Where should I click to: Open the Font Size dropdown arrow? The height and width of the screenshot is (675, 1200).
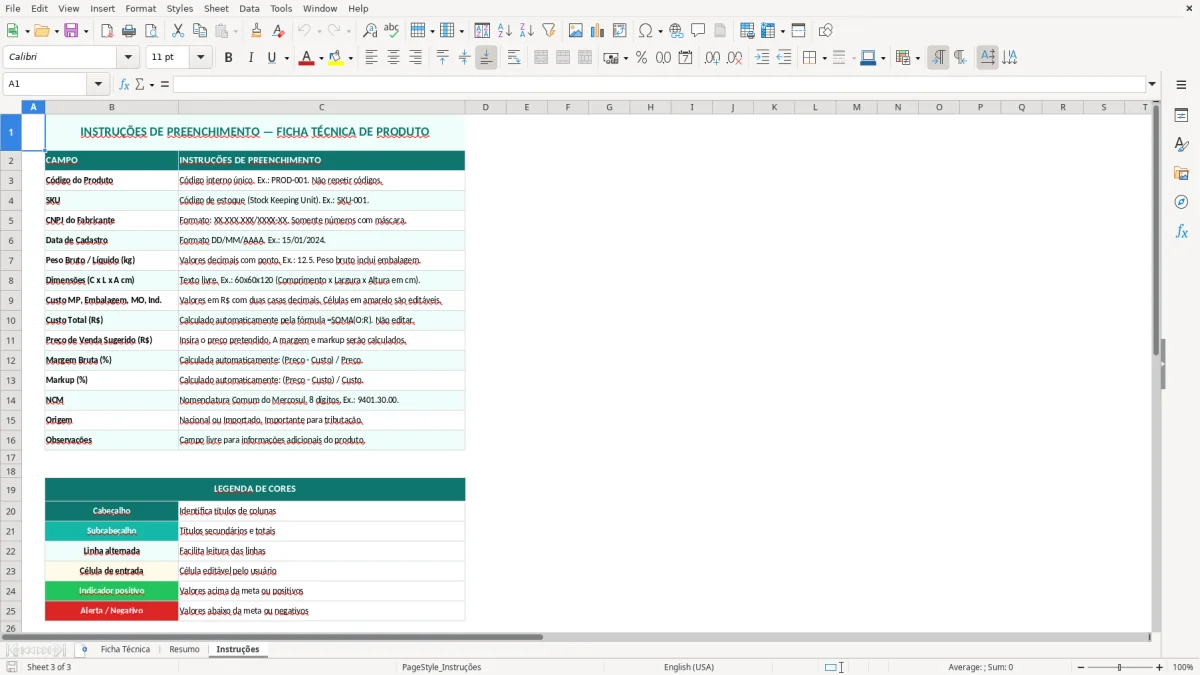coord(201,58)
